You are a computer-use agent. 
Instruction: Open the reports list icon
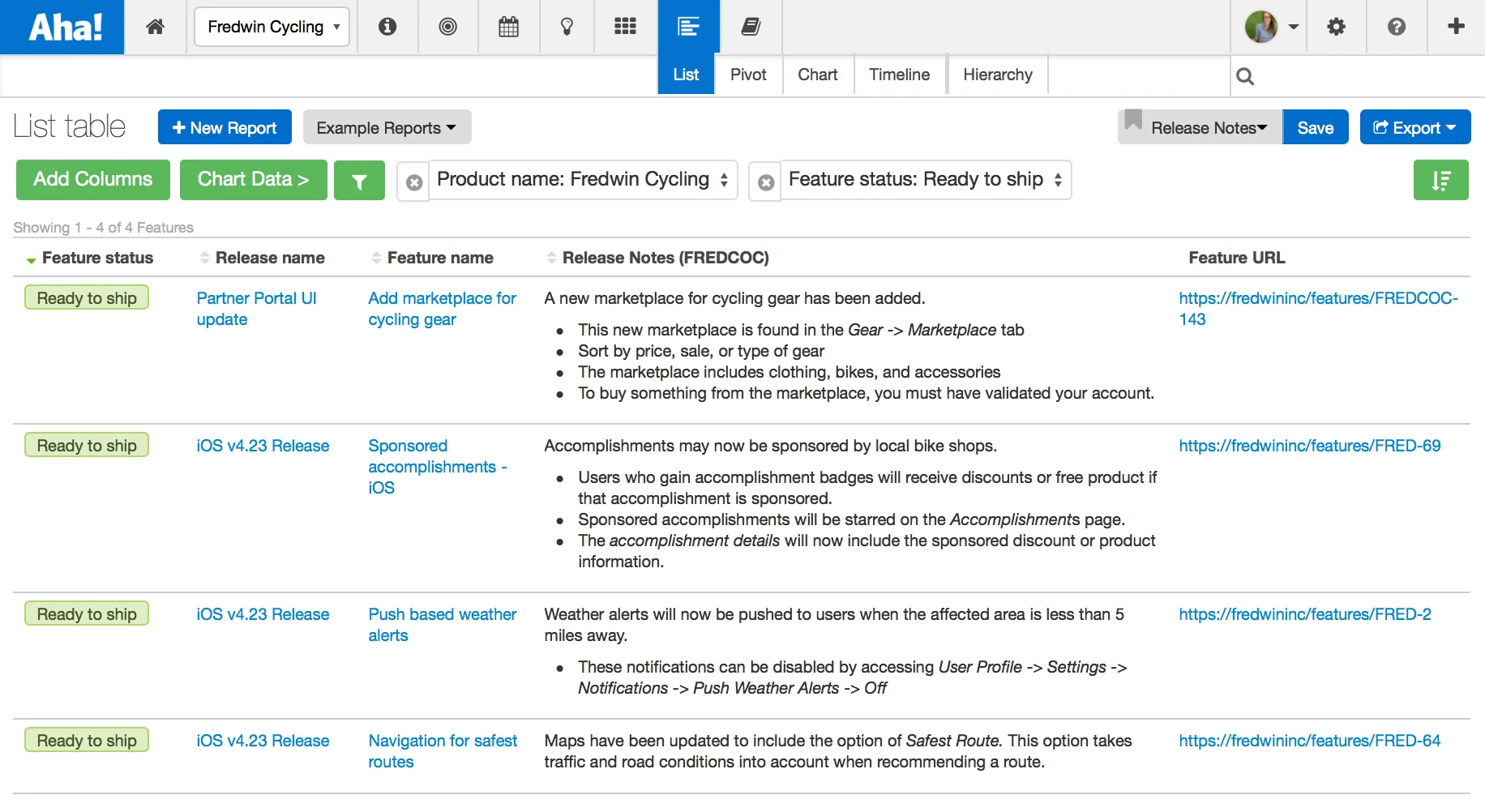click(x=688, y=27)
